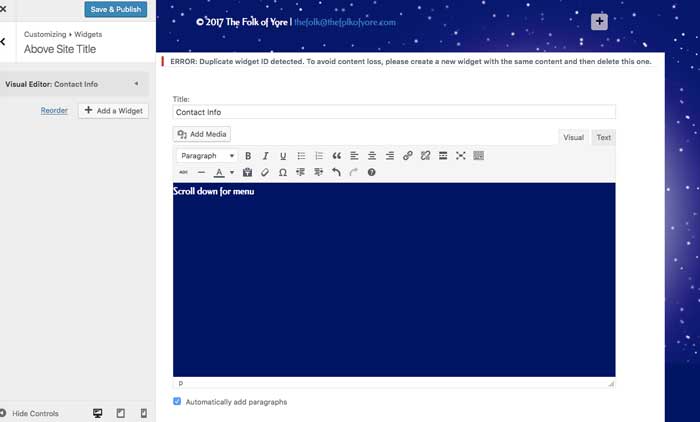
Task: Click into the Title input field
Action: [x=394, y=112]
